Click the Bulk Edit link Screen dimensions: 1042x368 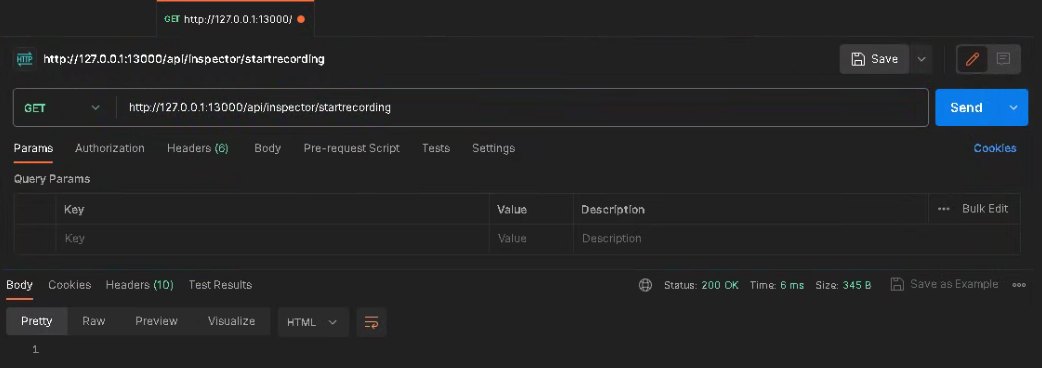pos(985,209)
